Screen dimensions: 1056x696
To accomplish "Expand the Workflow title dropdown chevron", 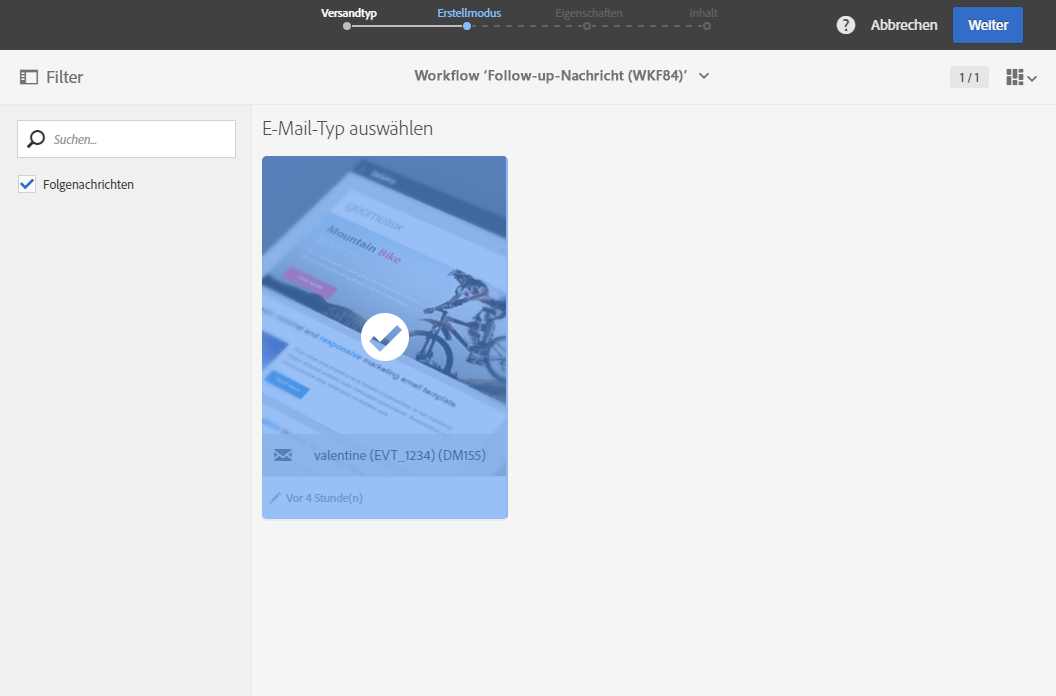I will [704, 75].
